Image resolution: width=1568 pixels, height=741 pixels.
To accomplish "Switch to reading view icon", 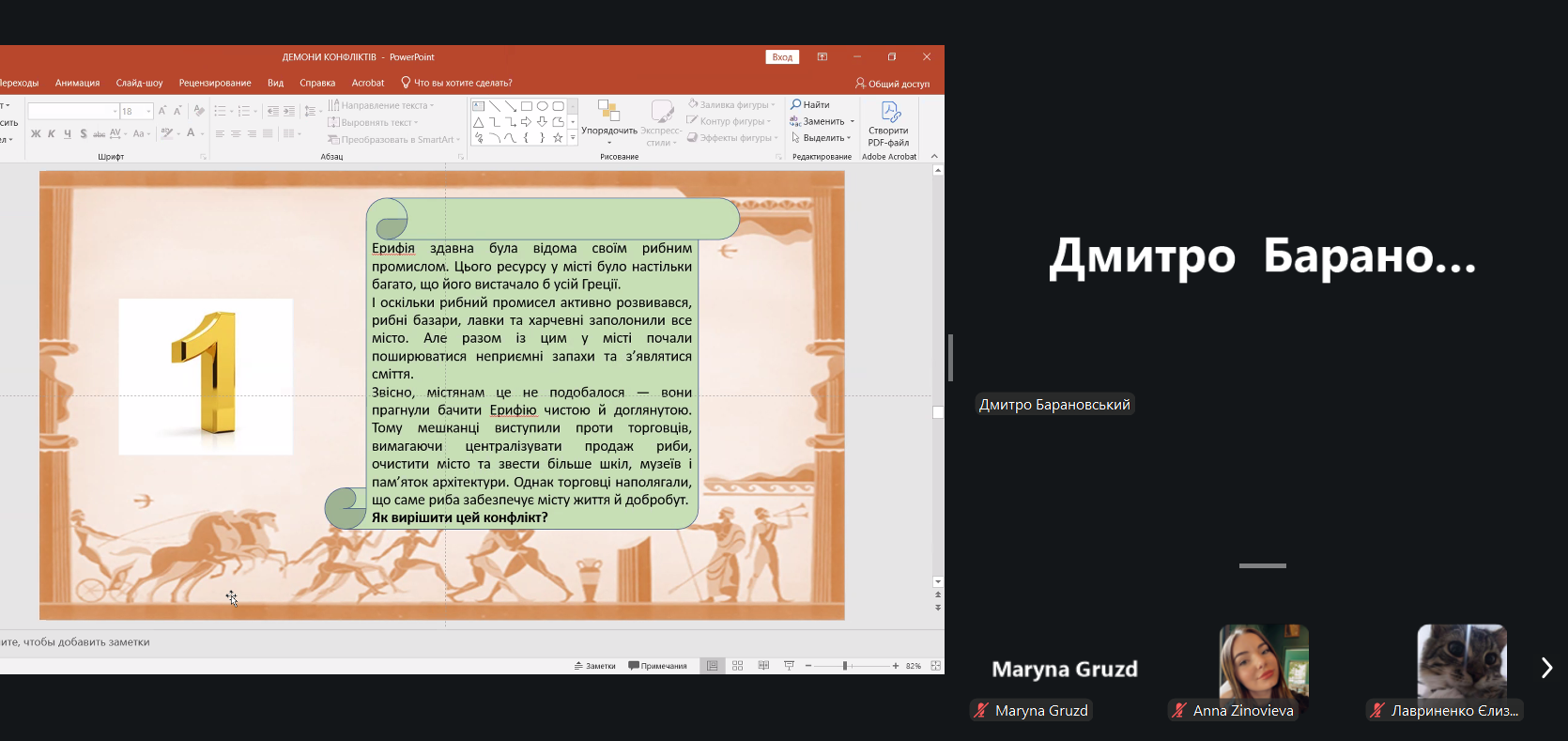I will click(763, 666).
